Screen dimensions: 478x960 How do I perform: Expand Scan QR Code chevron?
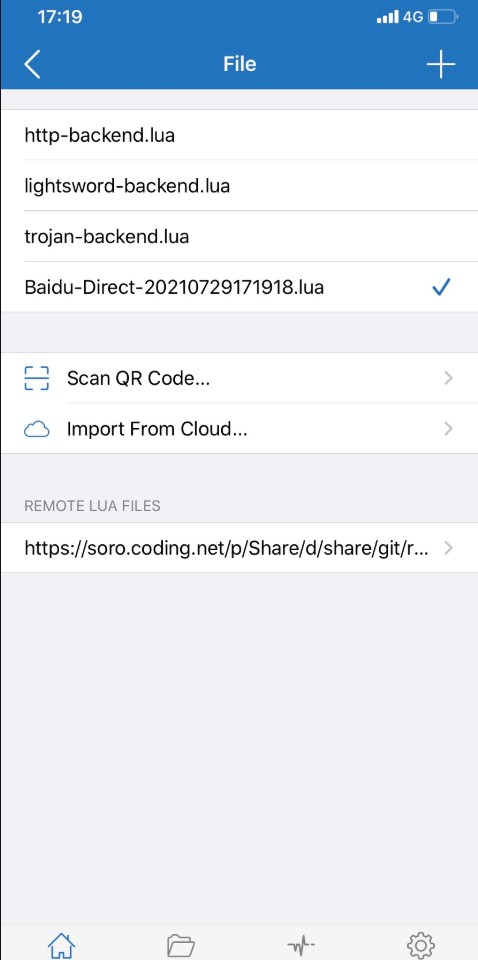[448, 378]
